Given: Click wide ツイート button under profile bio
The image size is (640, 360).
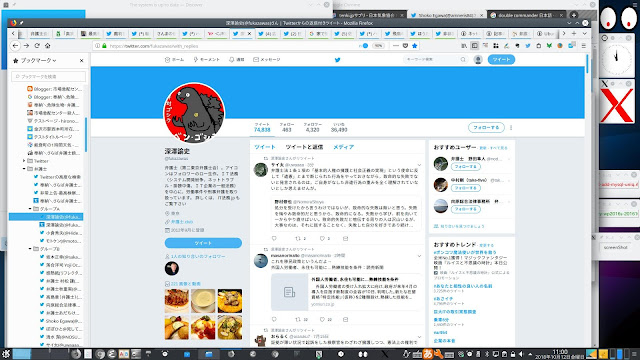Looking at the screenshot, I should coord(203,243).
